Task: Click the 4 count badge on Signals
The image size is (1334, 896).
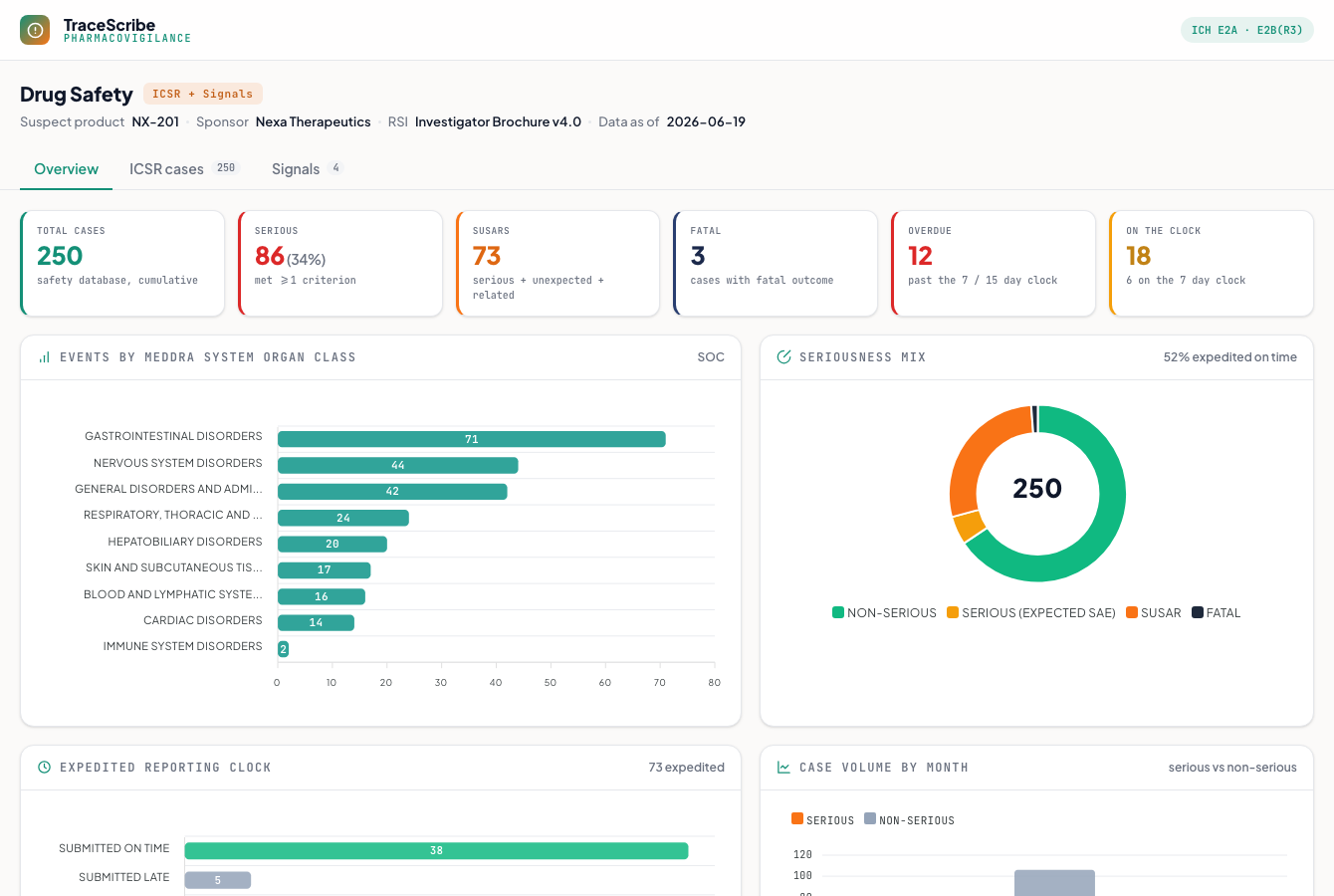Action: [335, 168]
